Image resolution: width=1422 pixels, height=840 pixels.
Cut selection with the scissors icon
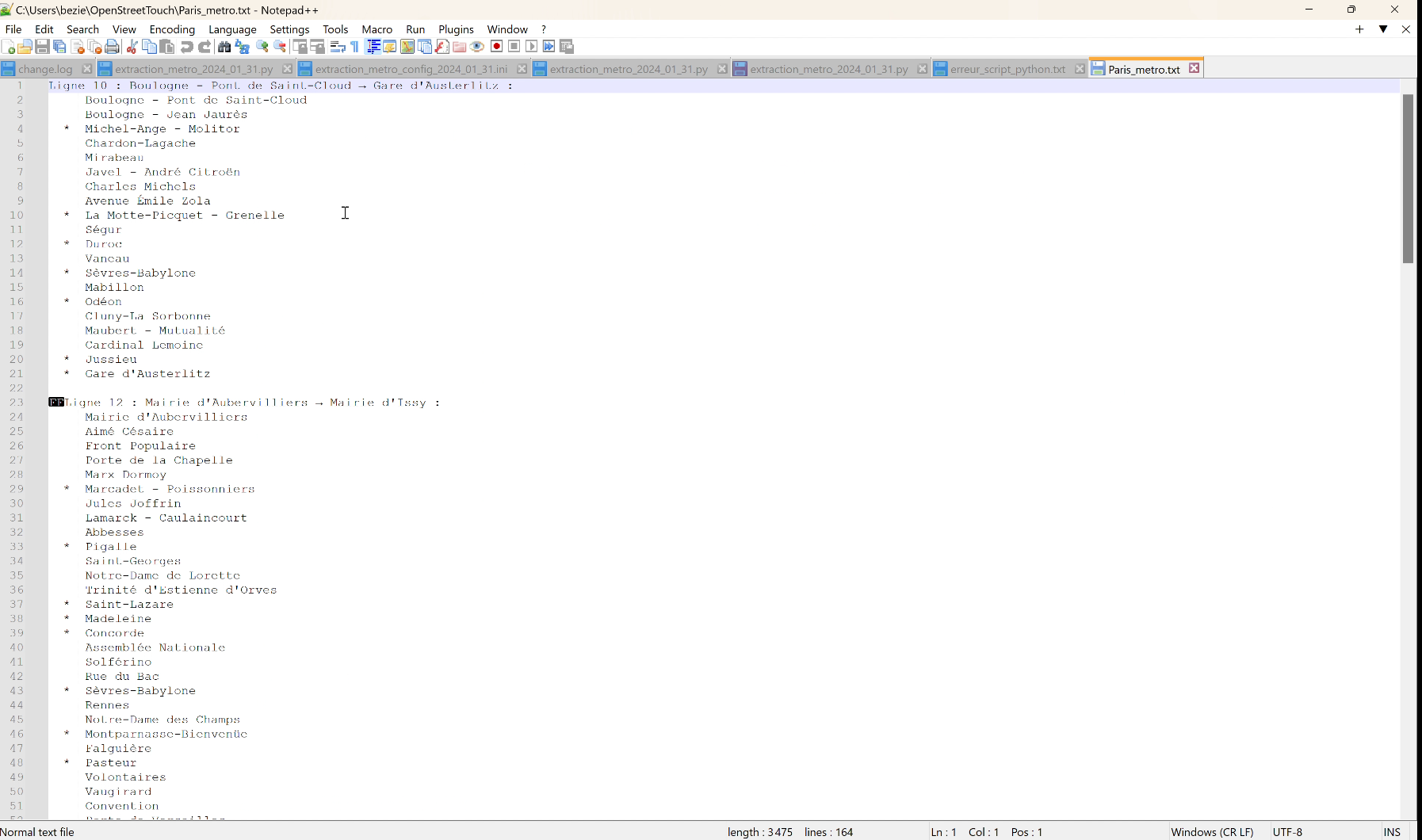(x=132, y=47)
